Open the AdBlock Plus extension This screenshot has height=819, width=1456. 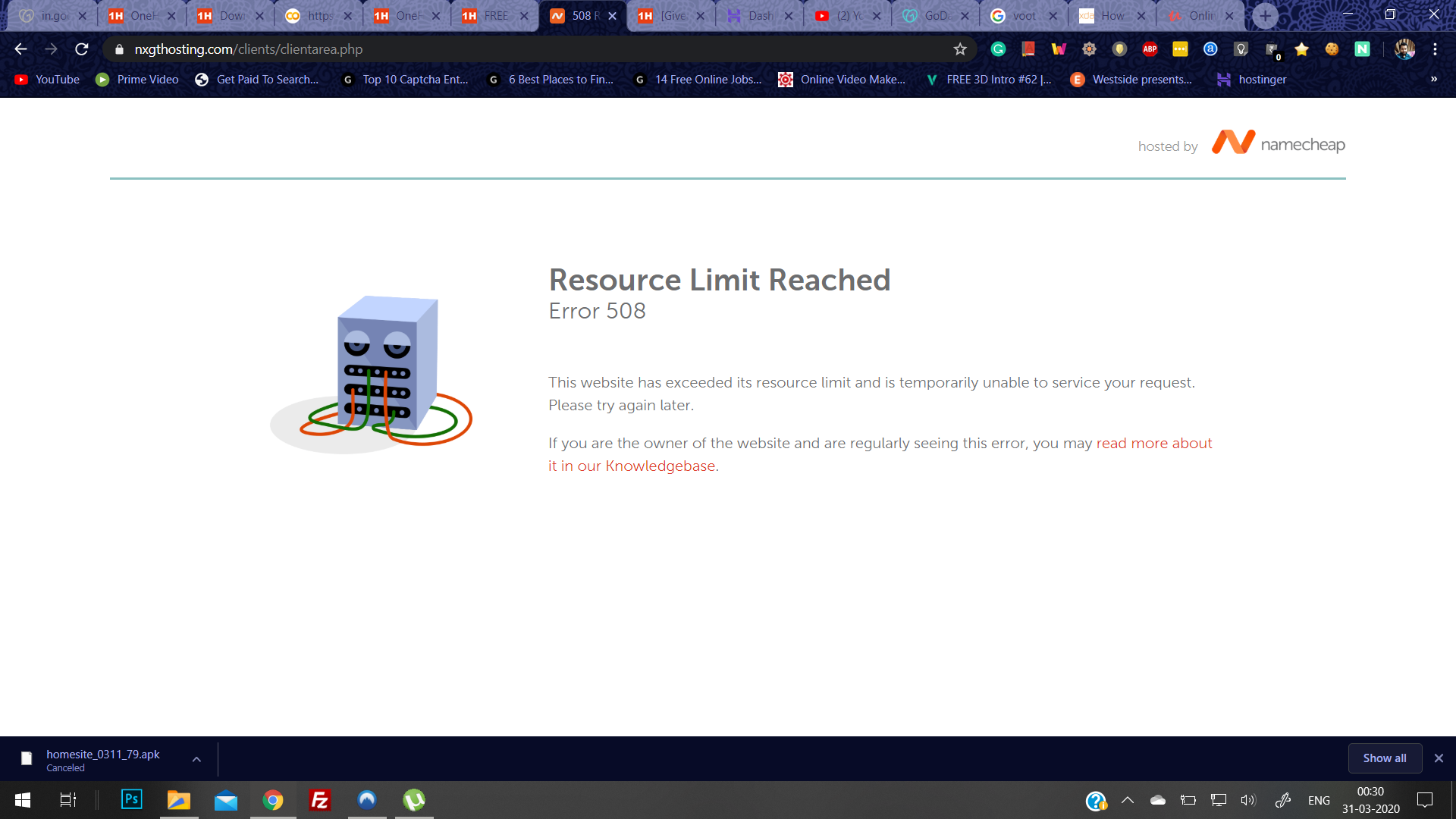click(1150, 49)
